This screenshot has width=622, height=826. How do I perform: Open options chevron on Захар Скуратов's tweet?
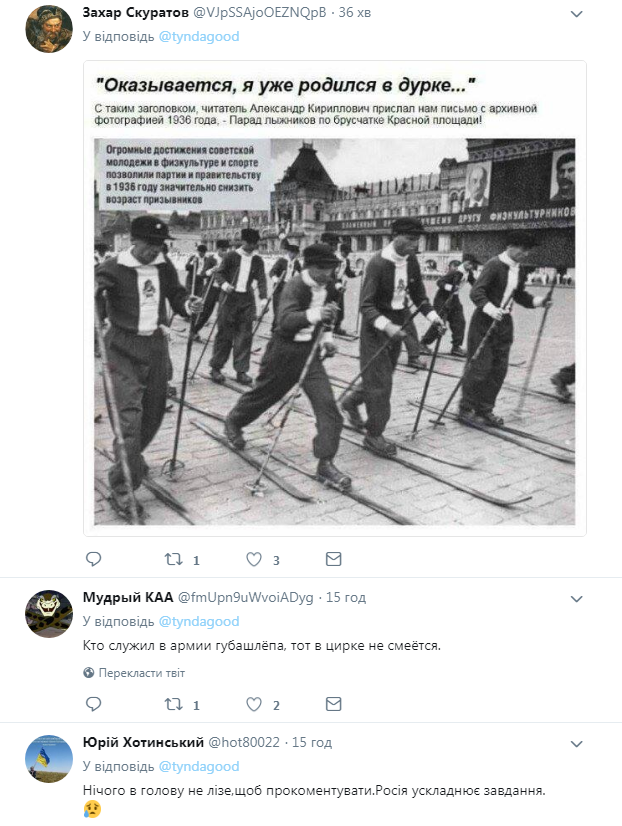tap(577, 14)
